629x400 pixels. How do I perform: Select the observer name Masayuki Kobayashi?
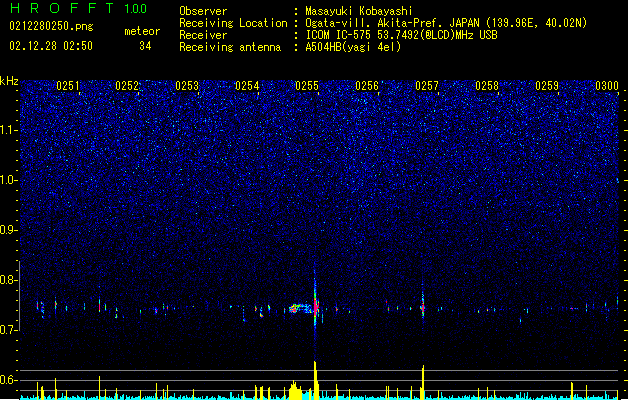pyautogui.click(x=359, y=11)
